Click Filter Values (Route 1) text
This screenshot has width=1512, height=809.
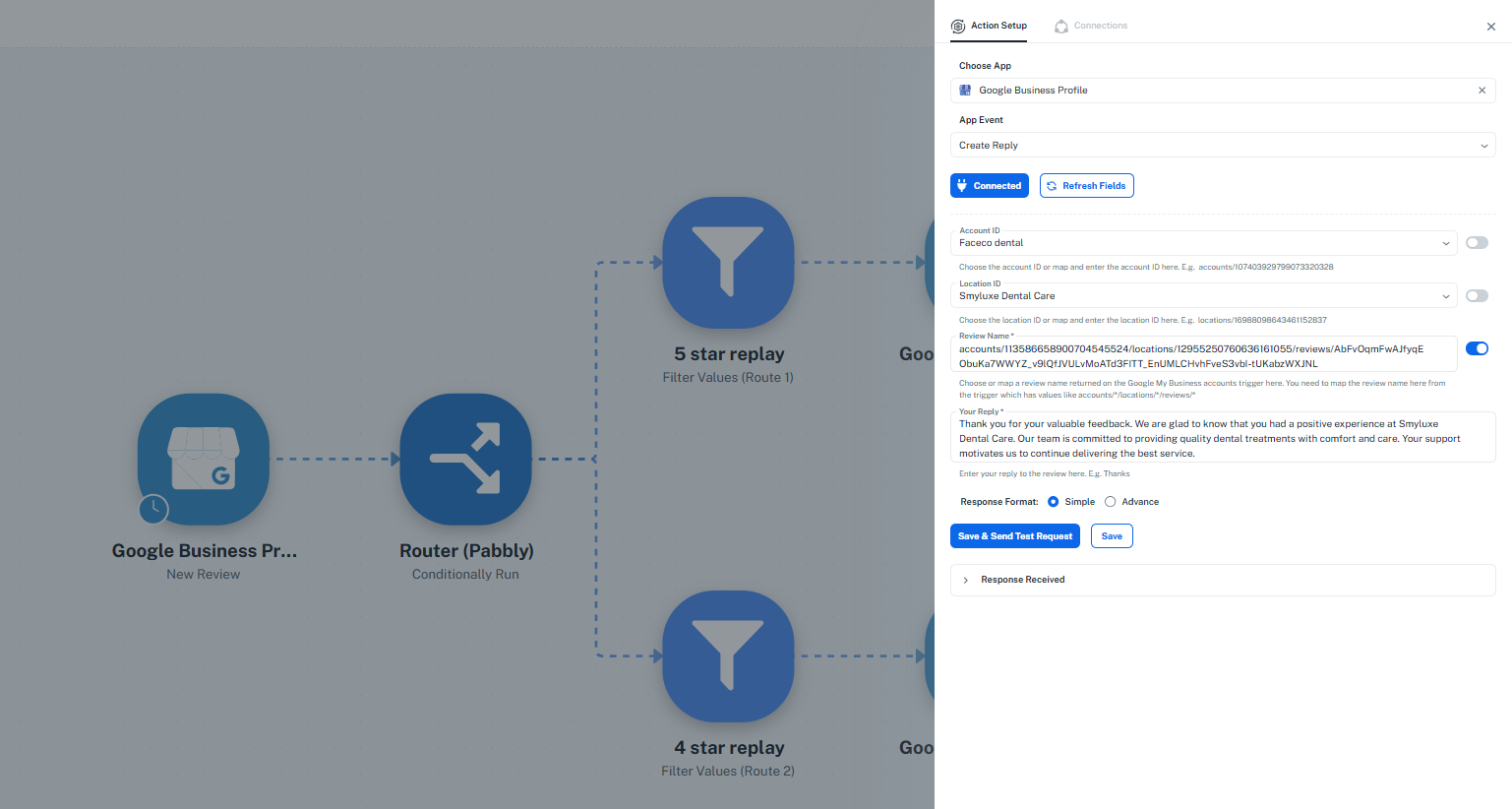[728, 378]
